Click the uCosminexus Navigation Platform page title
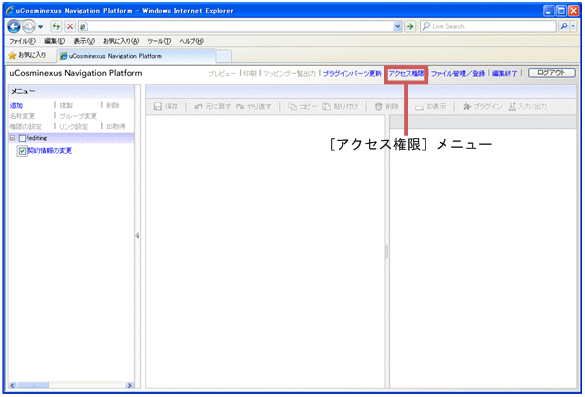The width and height of the screenshot is (585, 397). tap(76, 73)
